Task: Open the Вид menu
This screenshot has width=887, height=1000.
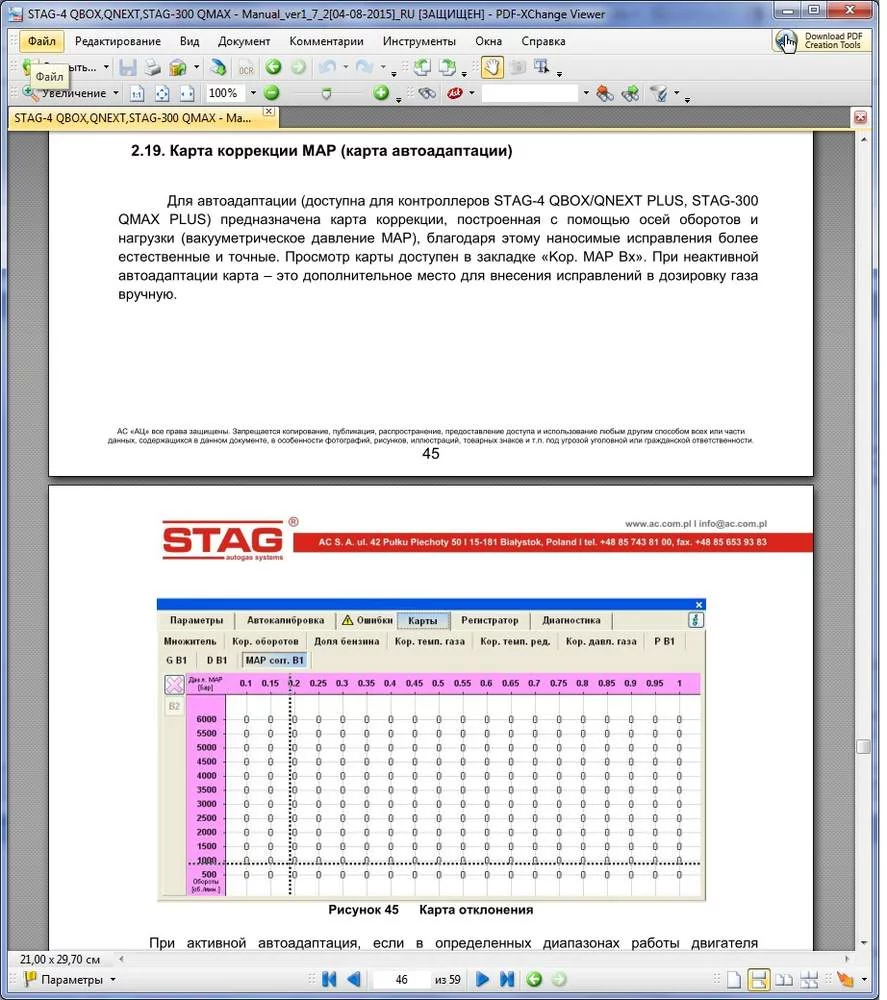Action: 189,41
